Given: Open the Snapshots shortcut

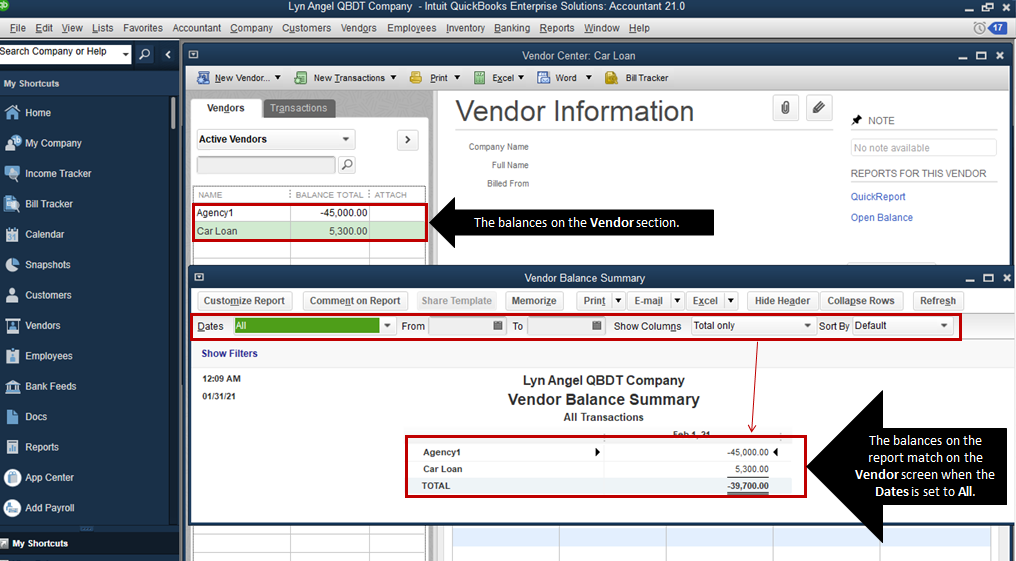Looking at the screenshot, I should pyautogui.click(x=47, y=265).
